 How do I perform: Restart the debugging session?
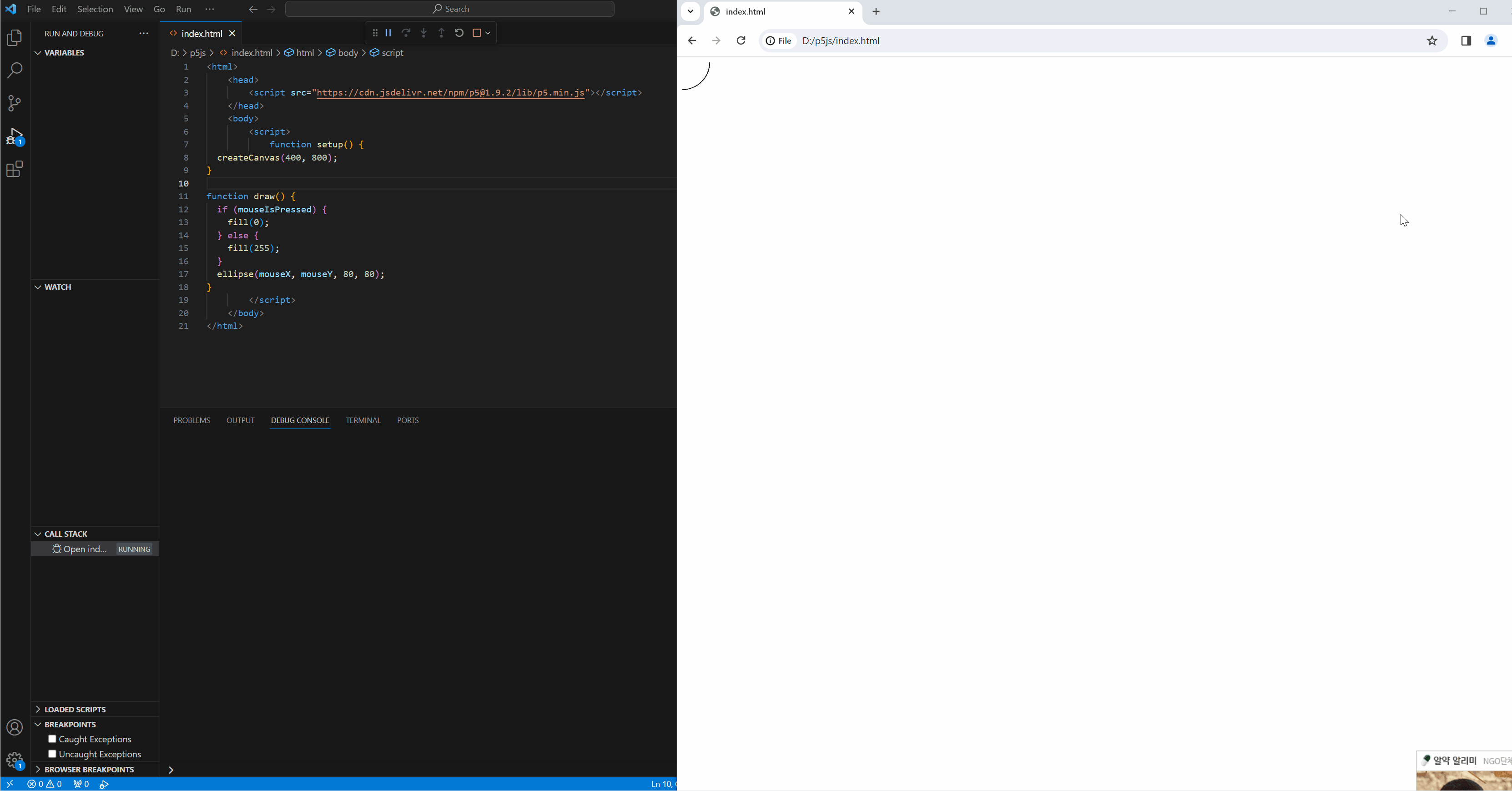coord(459,33)
